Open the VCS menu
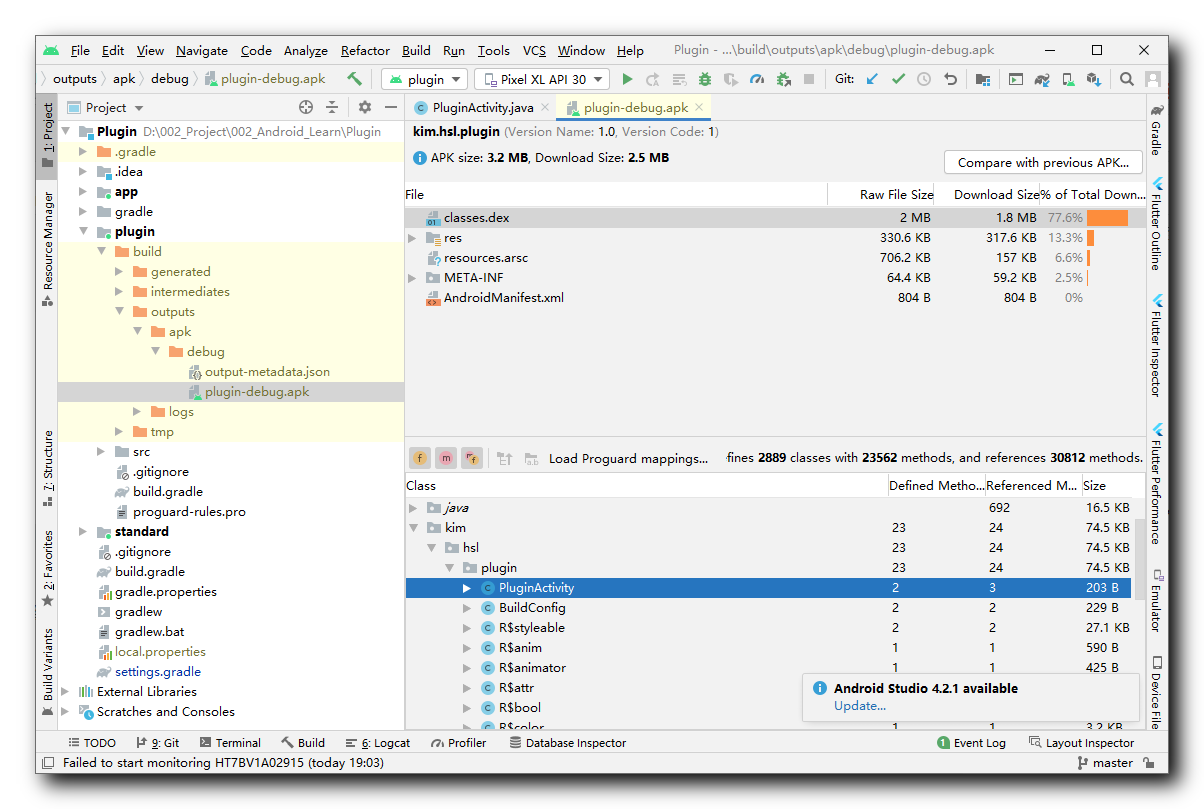 click(534, 50)
